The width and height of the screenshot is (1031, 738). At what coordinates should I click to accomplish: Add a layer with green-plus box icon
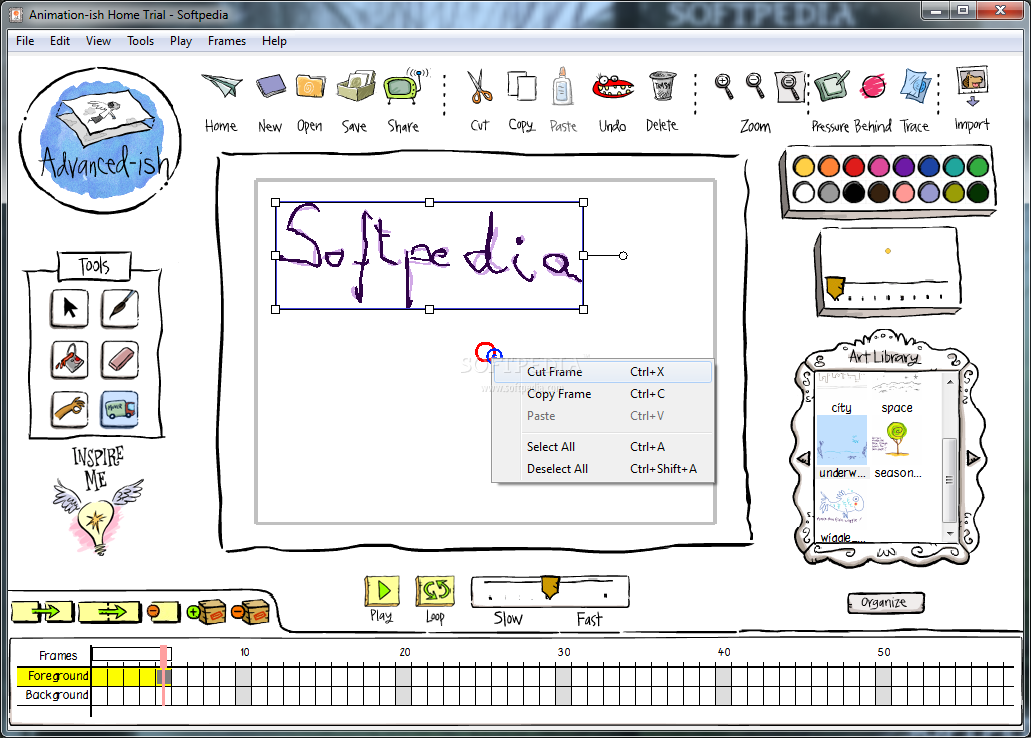click(x=206, y=612)
